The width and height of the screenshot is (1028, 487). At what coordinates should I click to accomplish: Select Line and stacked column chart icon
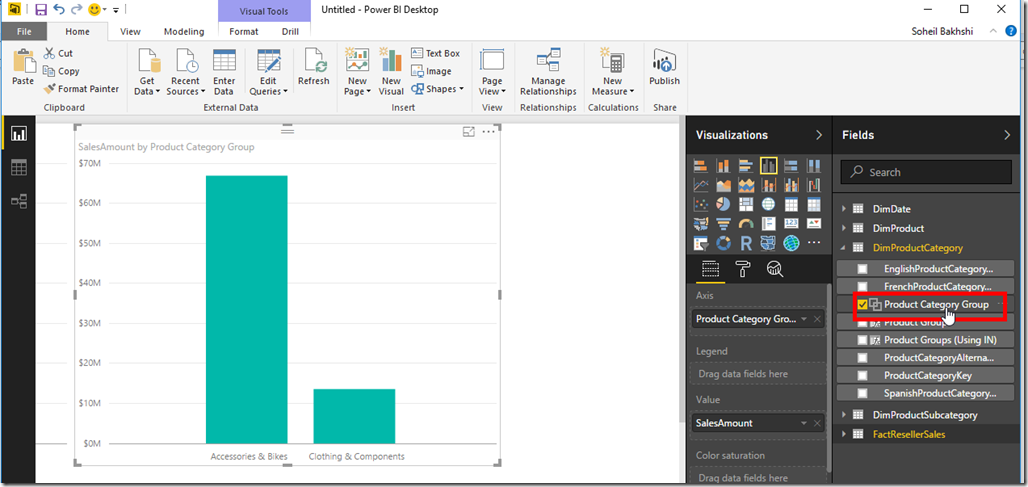point(768,185)
